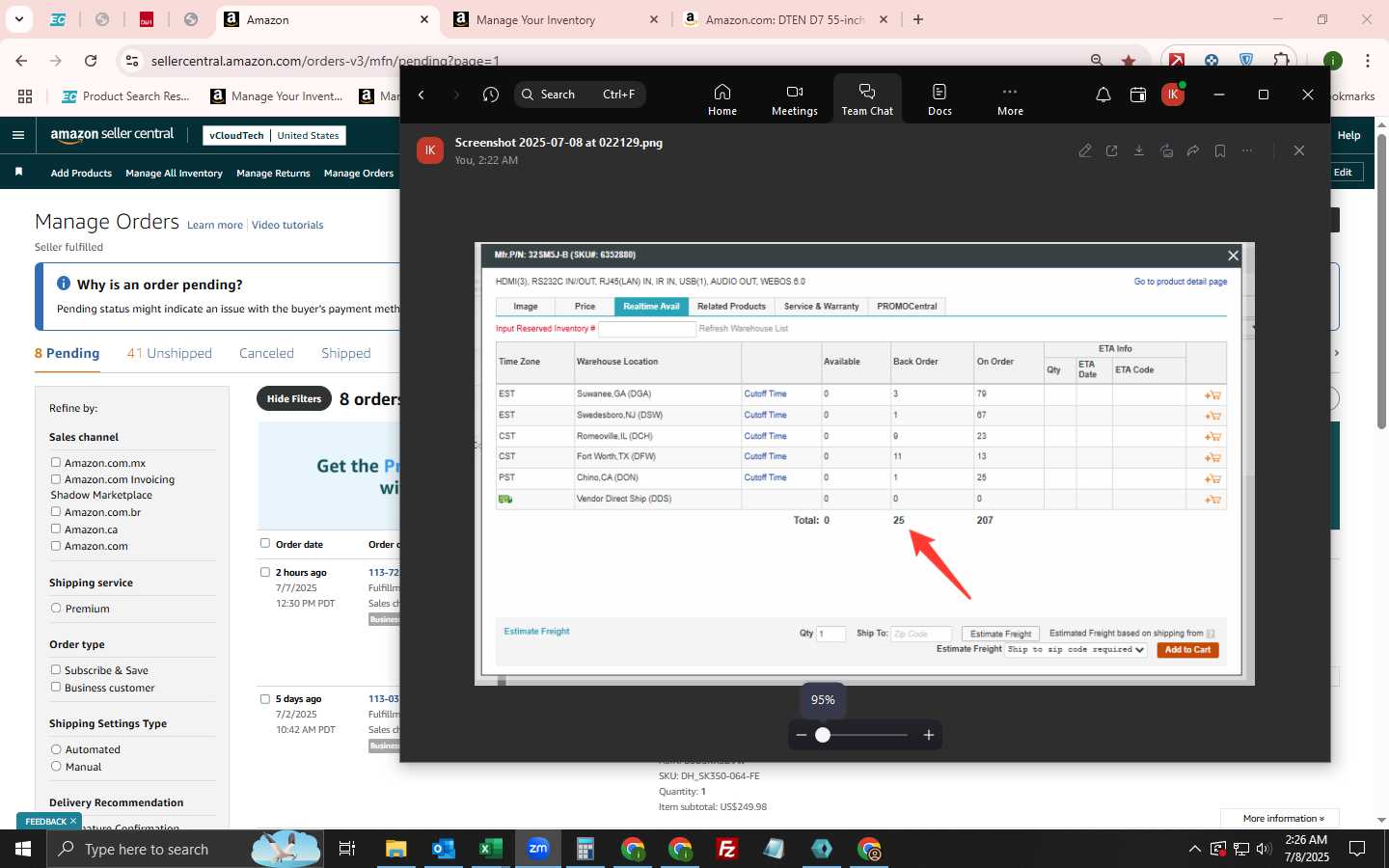Expand Chrome tab search chevron
The height and width of the screenshot is (868, 1389).
click(19, 19)
